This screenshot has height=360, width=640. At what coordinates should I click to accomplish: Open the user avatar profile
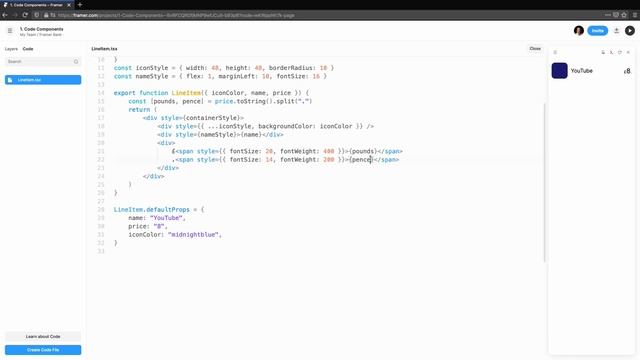click(x=579, y=31)
